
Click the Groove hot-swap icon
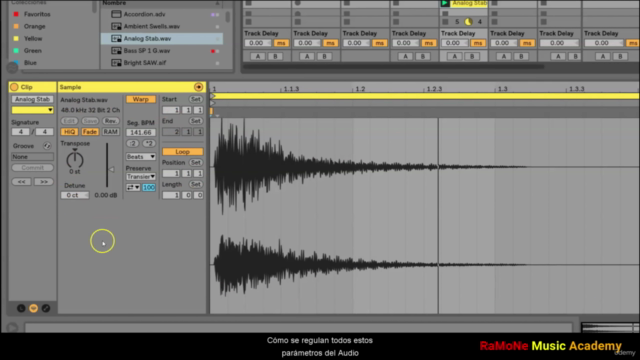coord(47,146)
